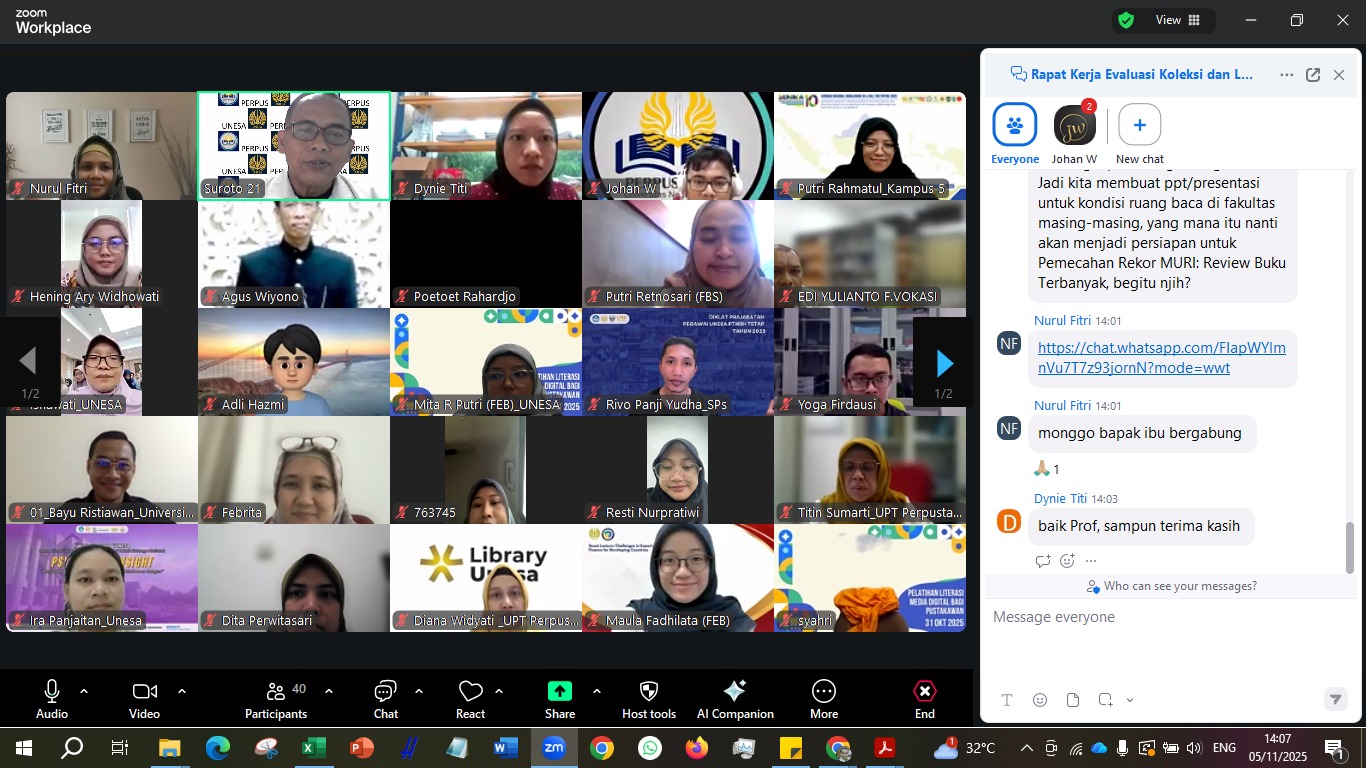This screenshot has width=1366, height=768.
Task: Open Host tools shield menu
Action: [648, 699]
